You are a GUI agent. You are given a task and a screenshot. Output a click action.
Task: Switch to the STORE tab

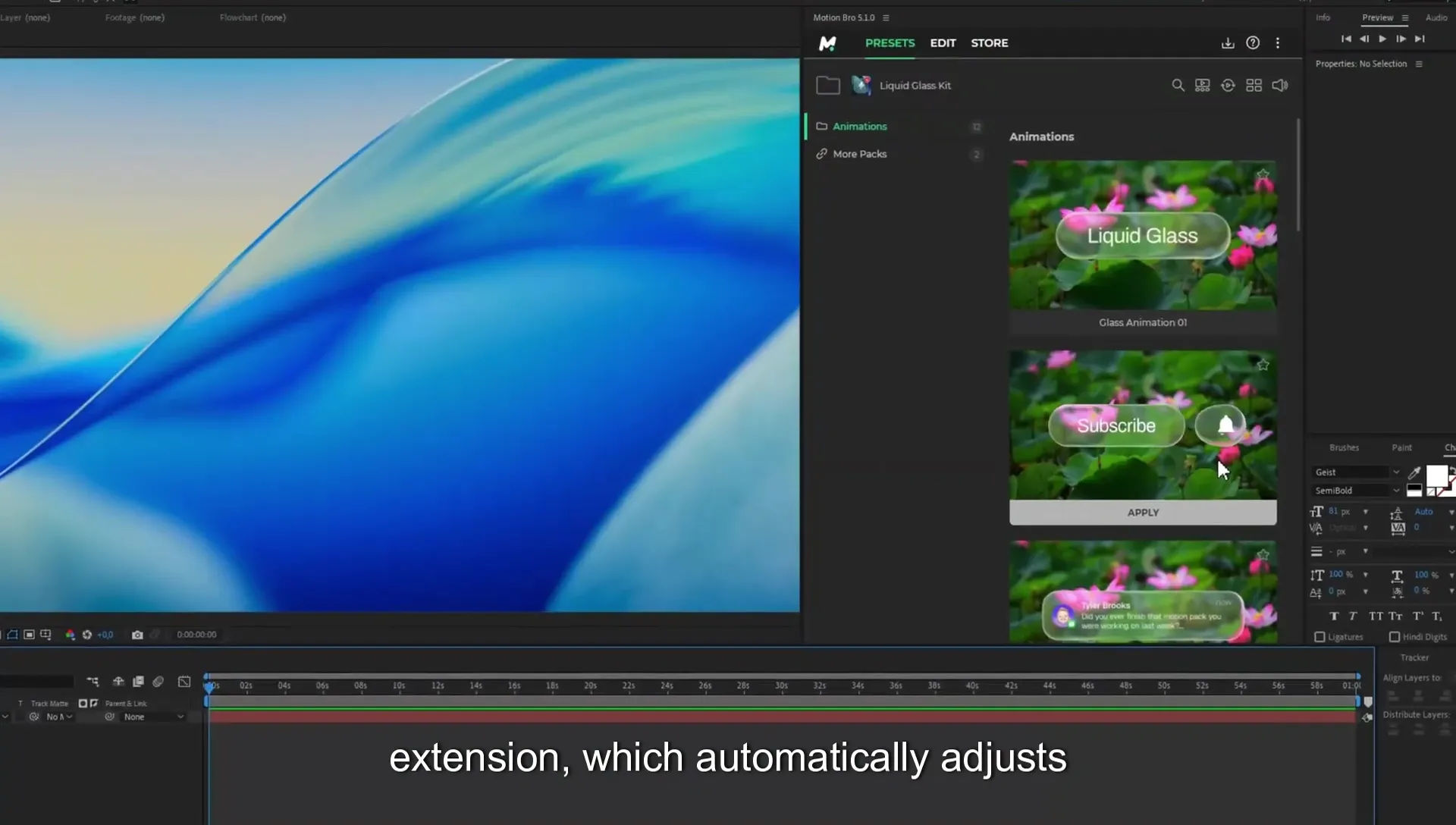(x=990, y=43)
